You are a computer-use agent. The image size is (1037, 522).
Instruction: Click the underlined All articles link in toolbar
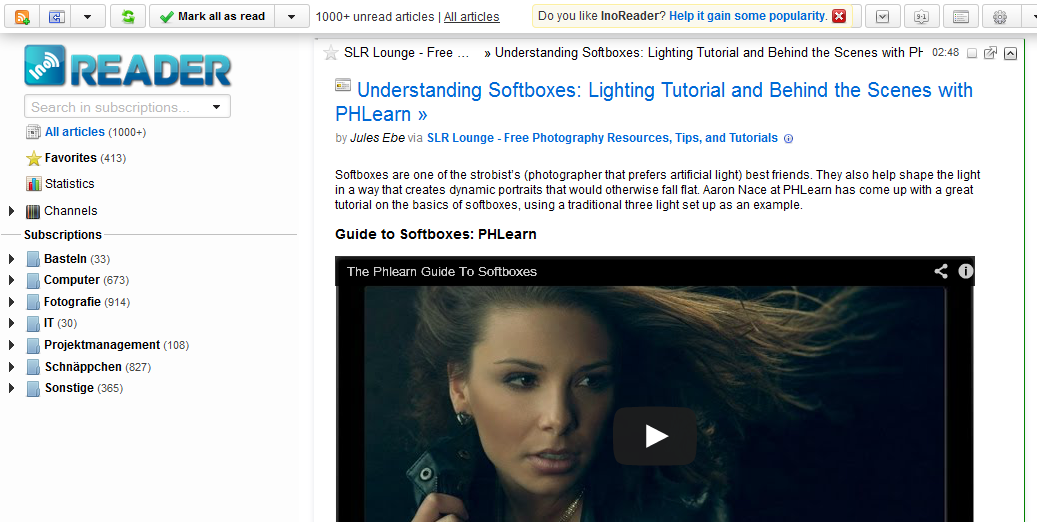(472, 17)
